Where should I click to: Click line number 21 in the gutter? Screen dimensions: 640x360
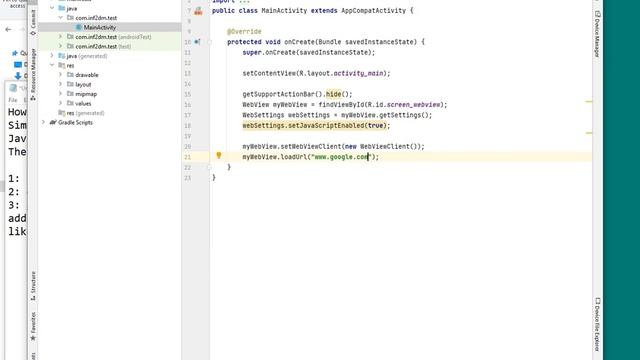187,157
